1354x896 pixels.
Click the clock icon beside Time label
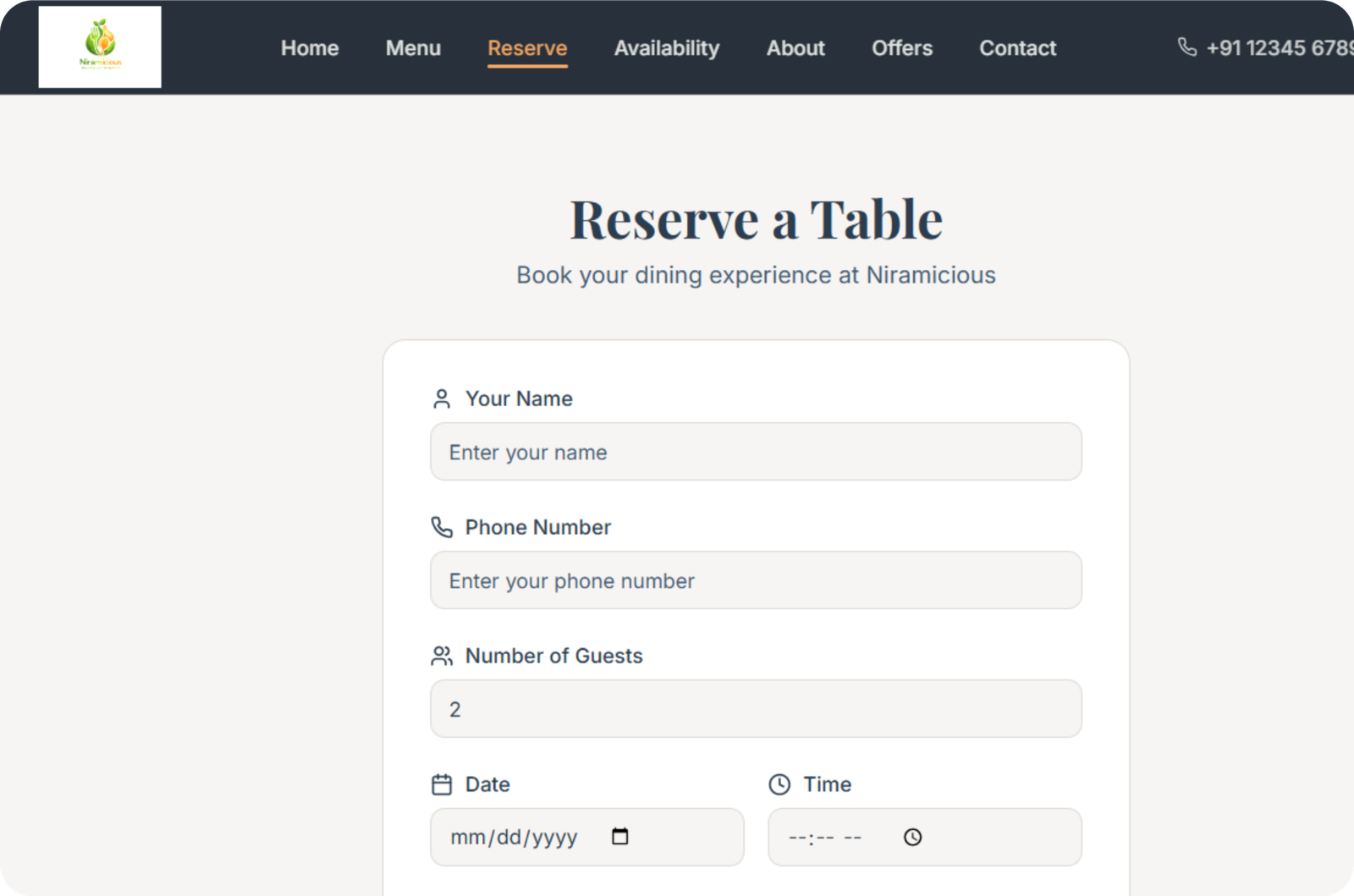[x=779, y=784]
